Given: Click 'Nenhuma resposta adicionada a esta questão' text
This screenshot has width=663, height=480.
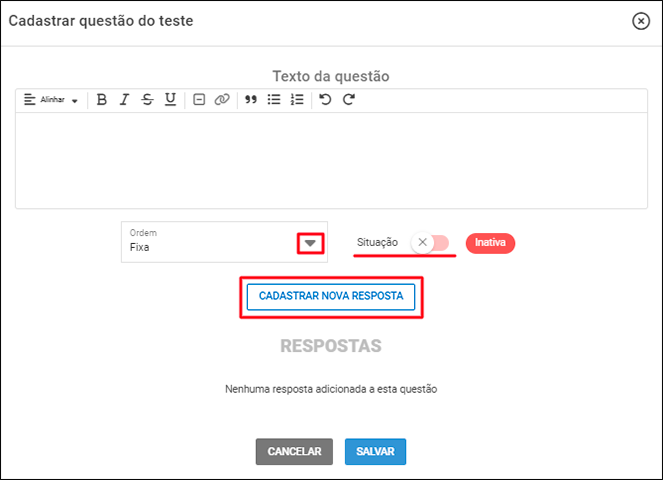Looking at the screenshot, I should click(x=331, y=389).
